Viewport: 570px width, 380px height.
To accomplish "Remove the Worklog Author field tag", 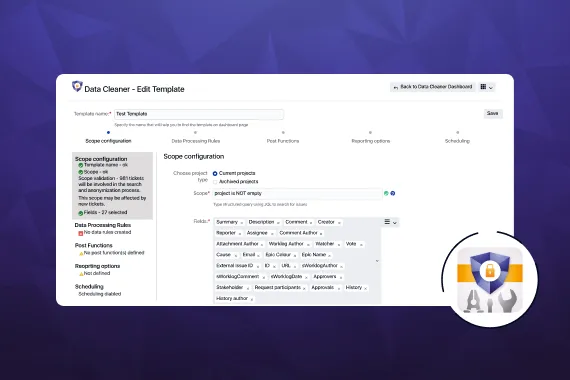I will coord(308,245).
